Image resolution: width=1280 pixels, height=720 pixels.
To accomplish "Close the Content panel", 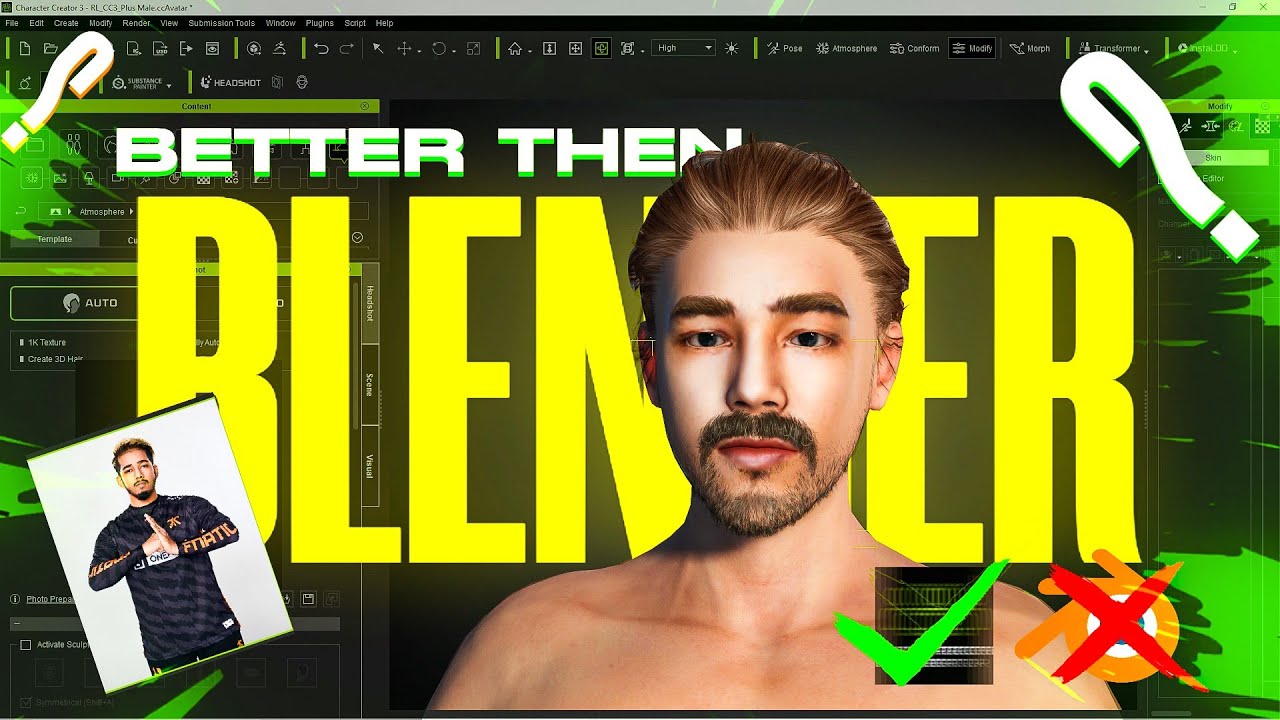I will (364, 106).
